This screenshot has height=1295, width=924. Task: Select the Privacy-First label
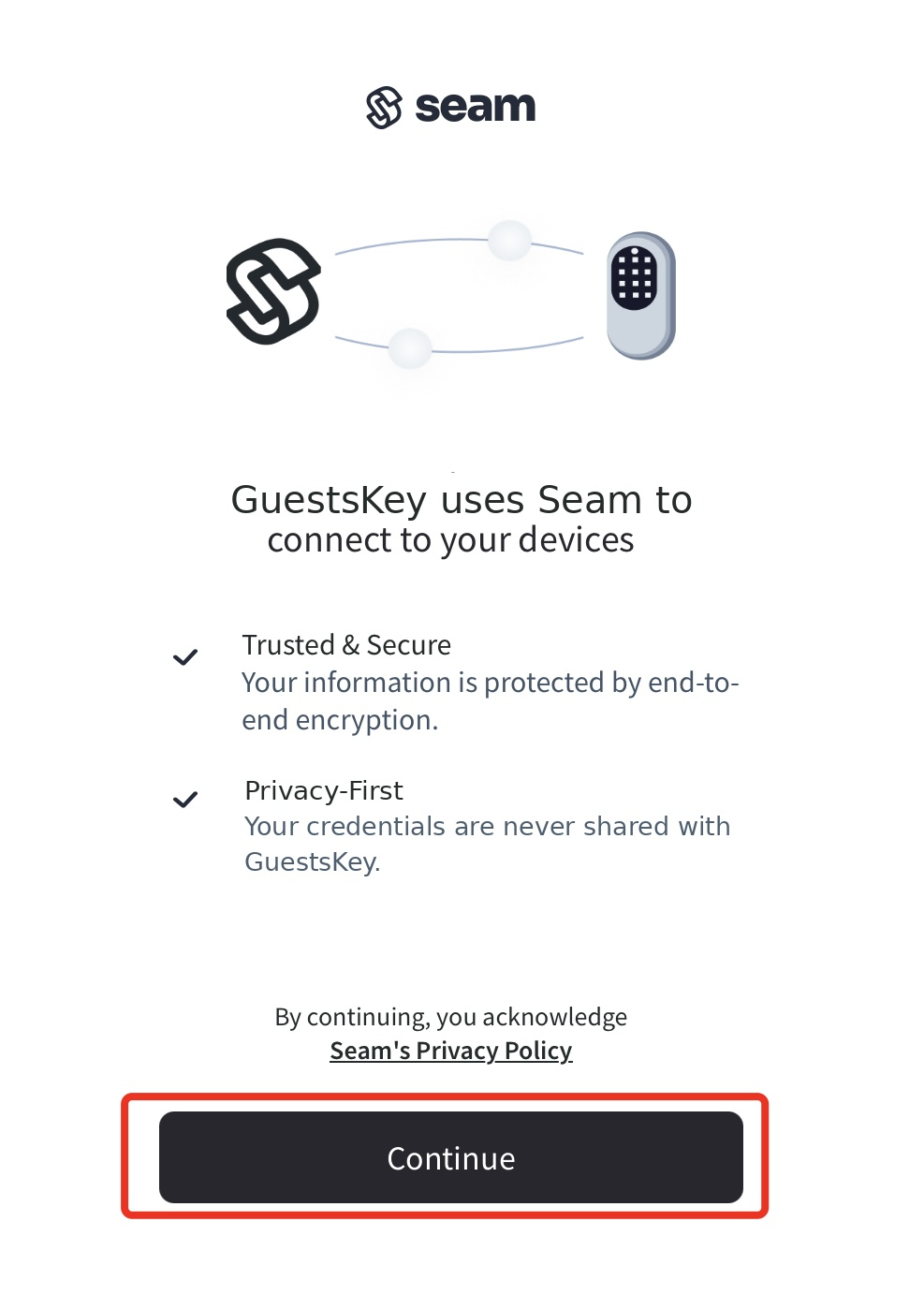tap(323, 790)
